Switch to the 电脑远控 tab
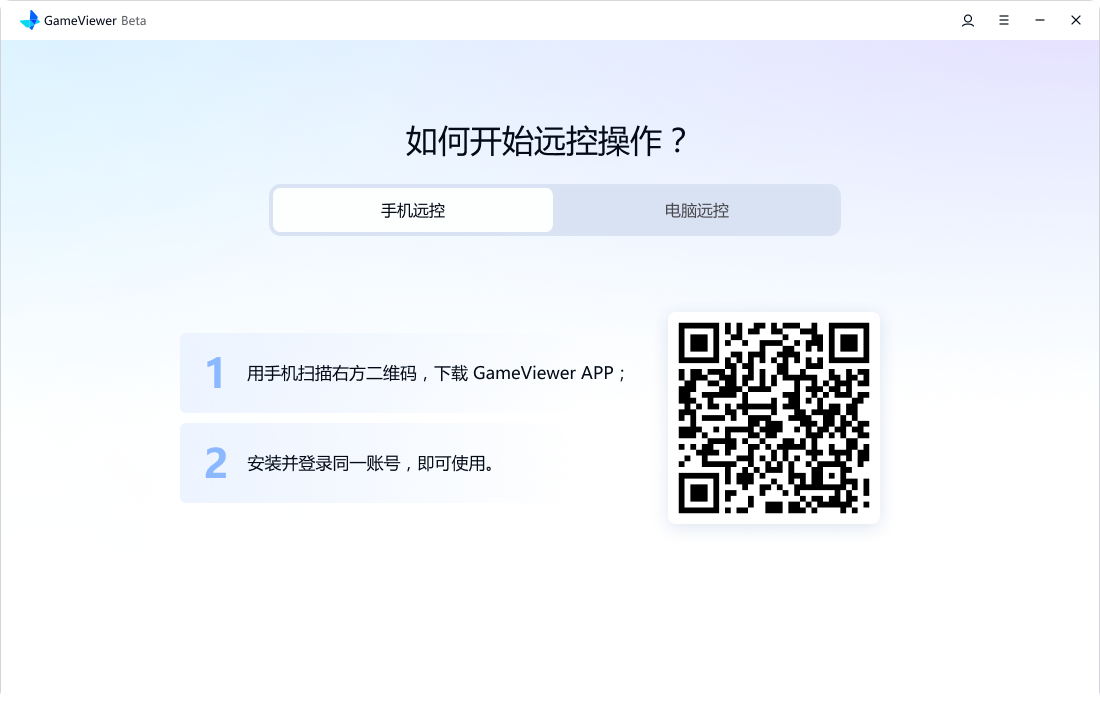Screen dimensions: 1100x701 pyautogui.click(x=697, y=210)
